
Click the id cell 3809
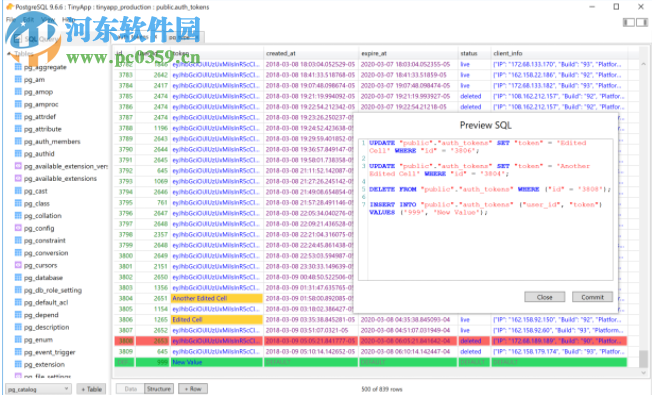click(125, 351)
